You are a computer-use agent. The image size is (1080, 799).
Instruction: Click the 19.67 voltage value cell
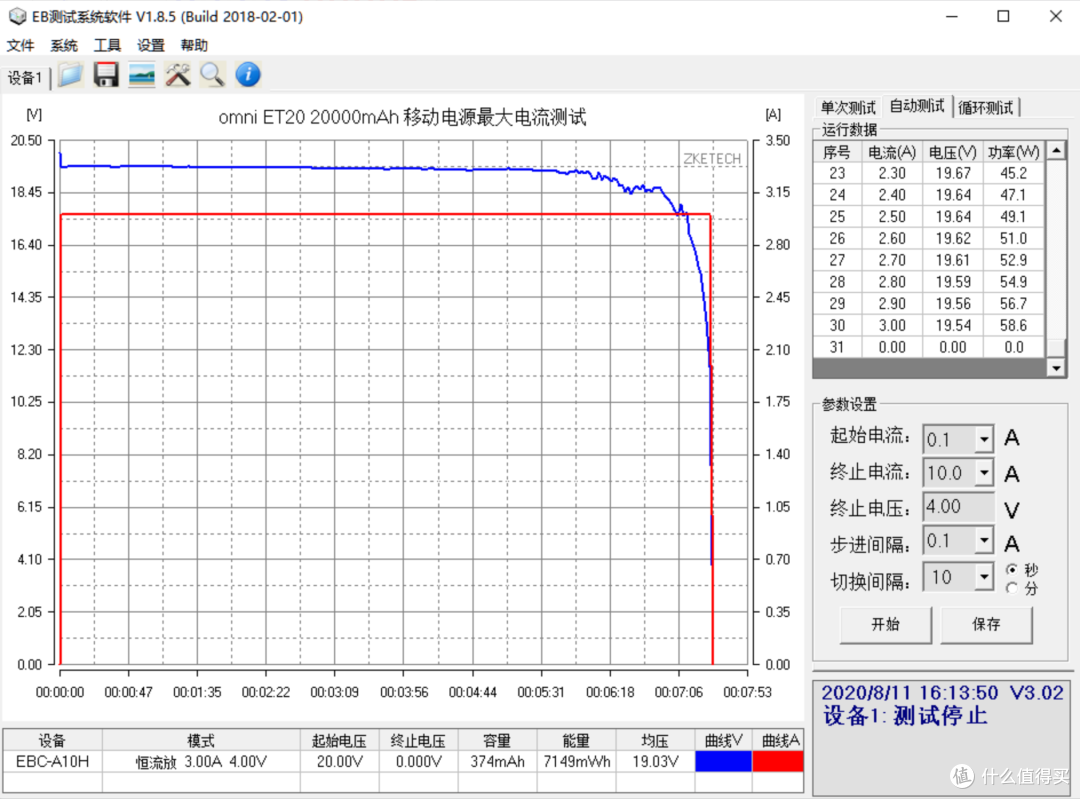coord(953,173)
